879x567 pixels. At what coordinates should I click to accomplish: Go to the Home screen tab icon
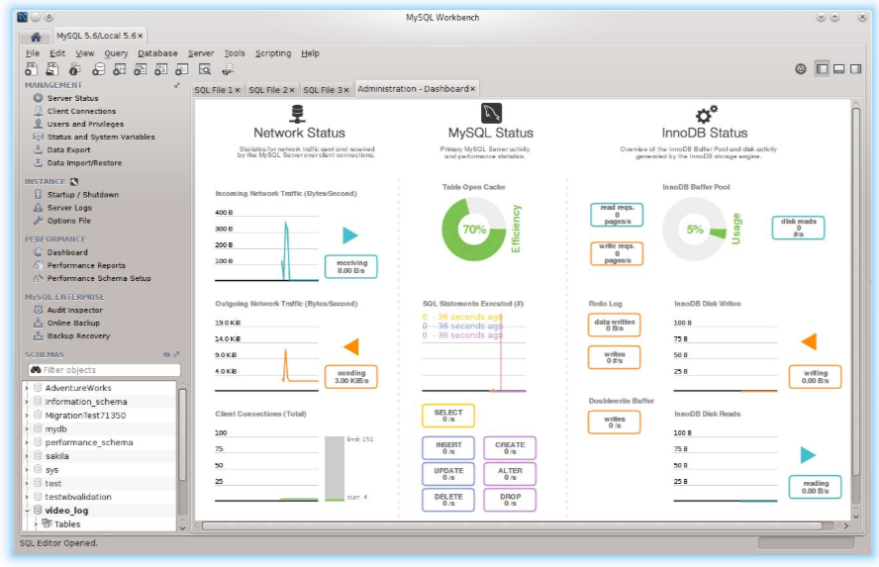(x=35, y=37)
